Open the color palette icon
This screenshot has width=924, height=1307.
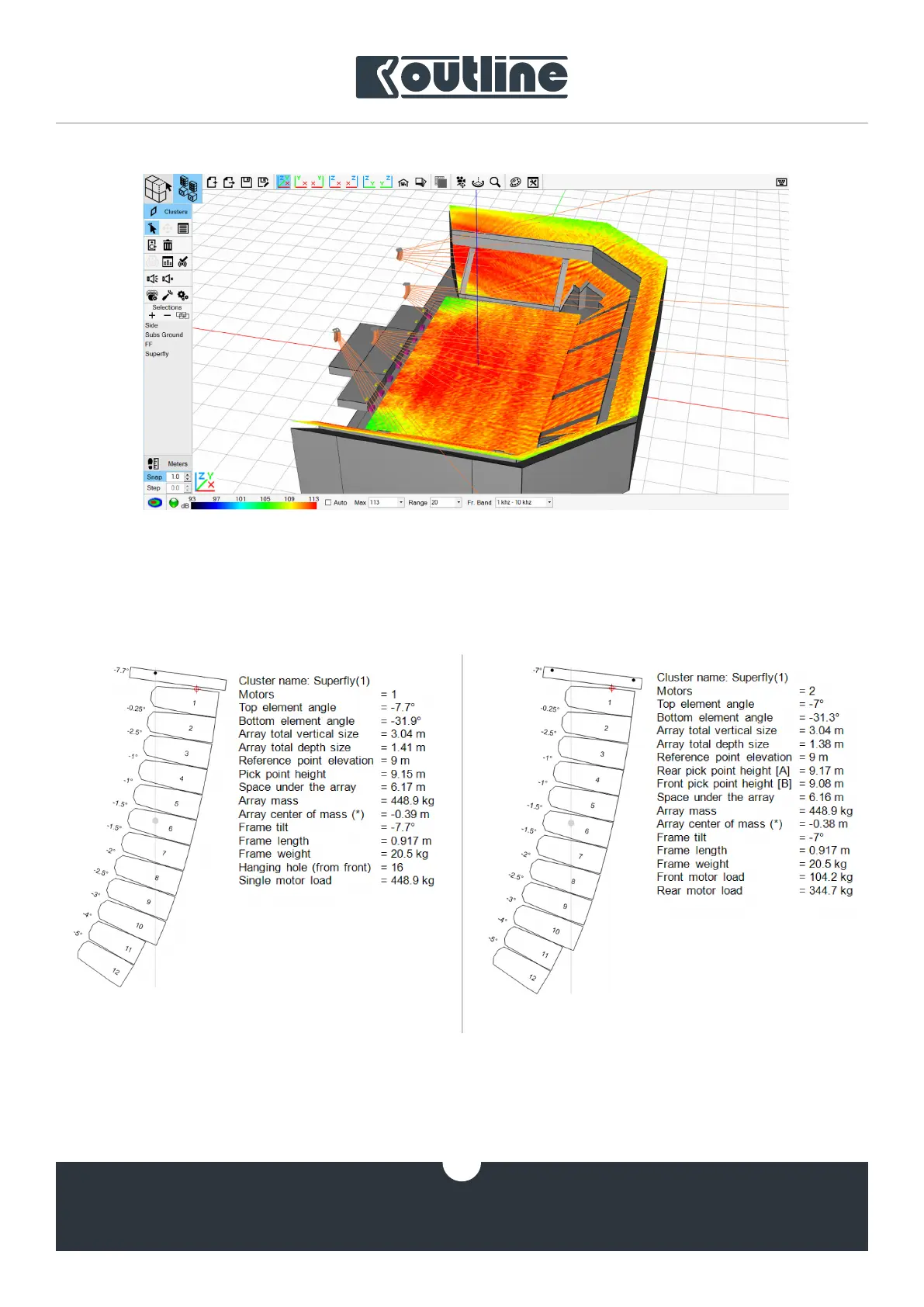coord(515,182)
